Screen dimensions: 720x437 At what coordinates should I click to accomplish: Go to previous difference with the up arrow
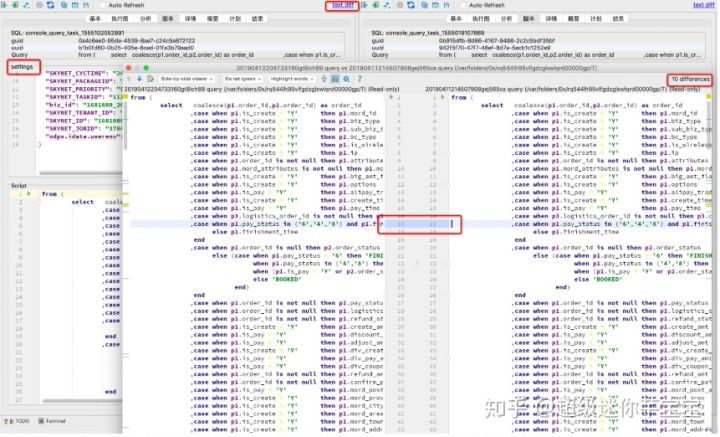coord(129,79)
